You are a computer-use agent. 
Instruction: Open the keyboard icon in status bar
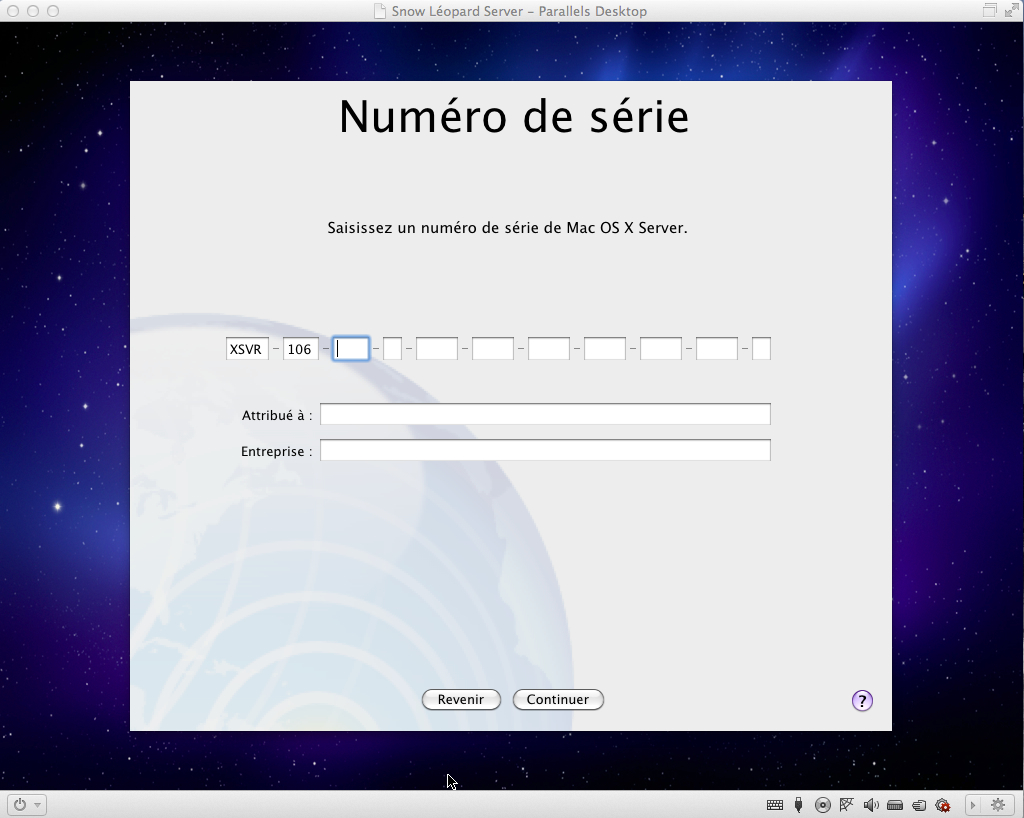click(x=775, y=805)
